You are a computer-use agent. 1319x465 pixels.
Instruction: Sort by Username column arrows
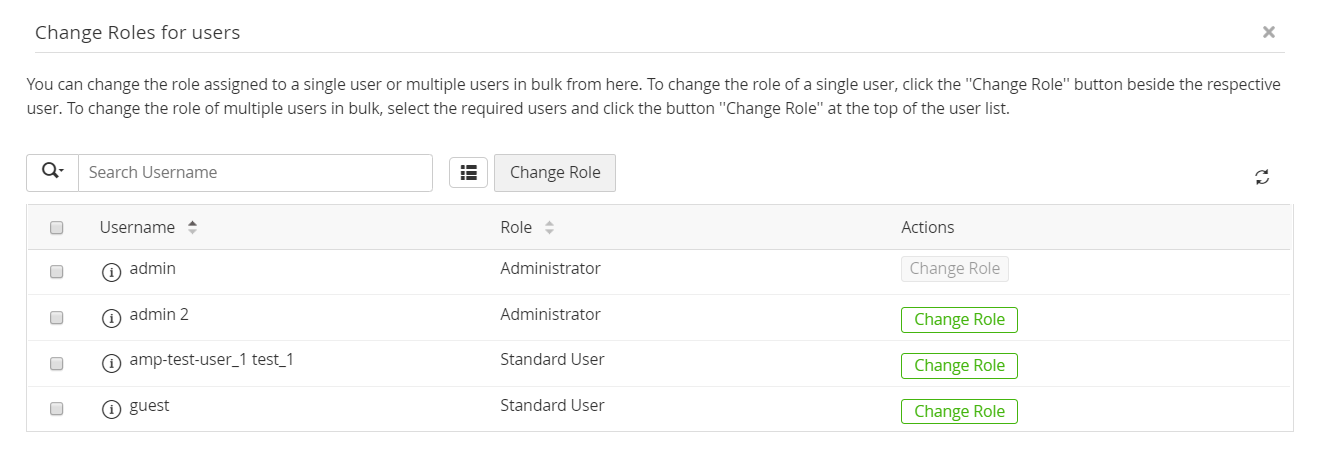point(192,228)
